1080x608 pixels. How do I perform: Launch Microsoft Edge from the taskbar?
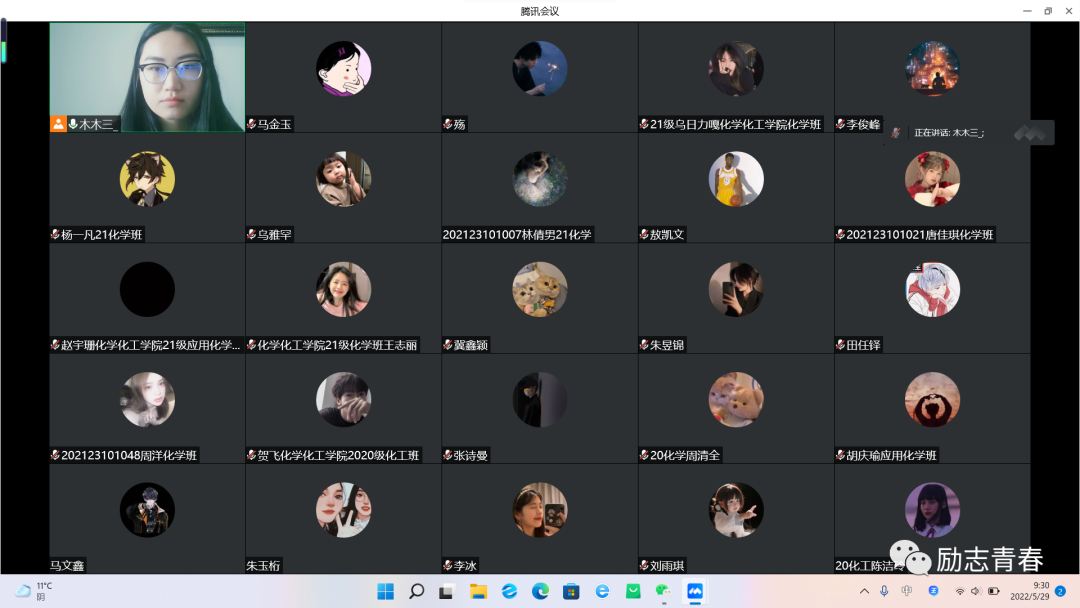tap(540, 591)
